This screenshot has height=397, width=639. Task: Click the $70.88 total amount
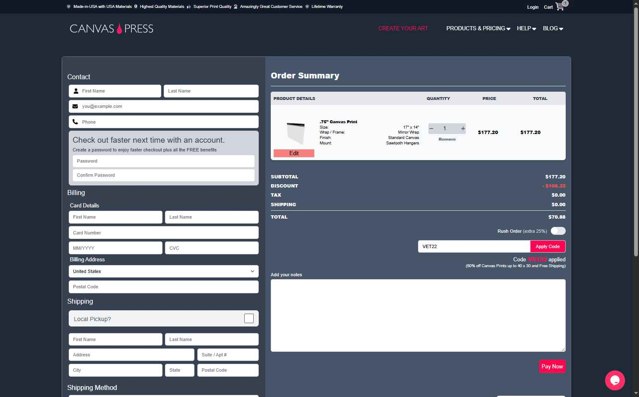click(557, 217)
